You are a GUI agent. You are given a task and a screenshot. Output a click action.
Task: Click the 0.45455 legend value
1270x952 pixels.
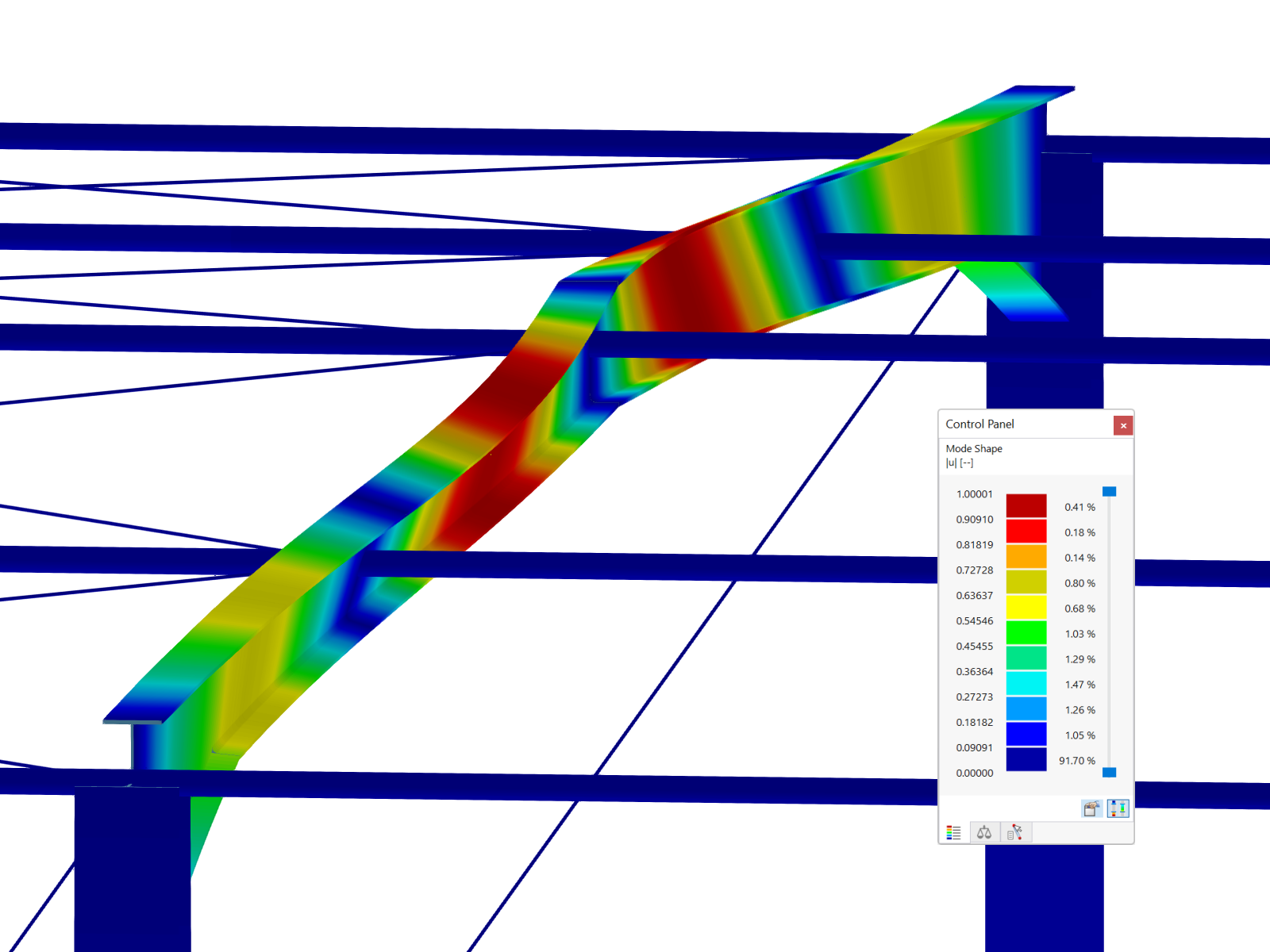(975, 647)
